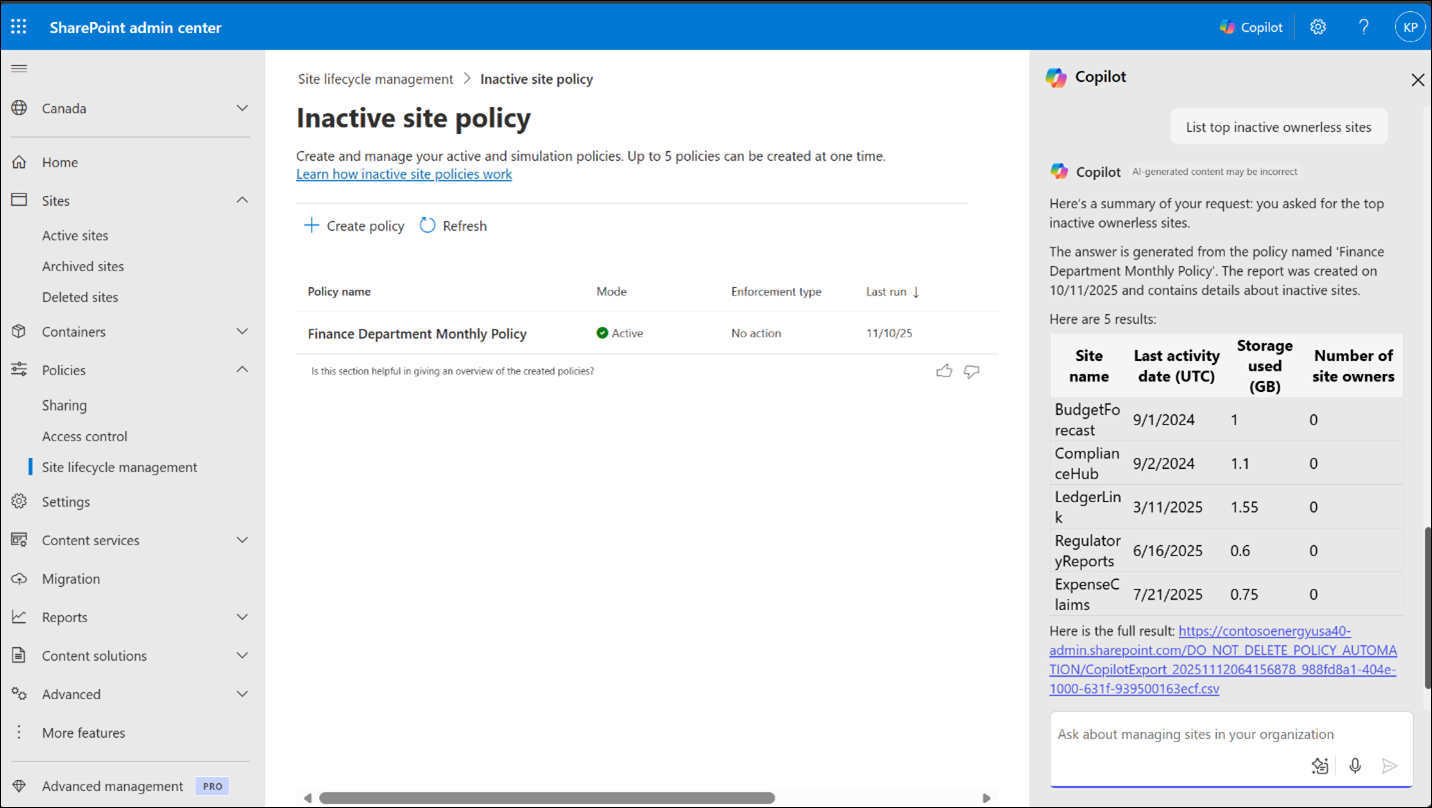
Task: Select Active sites in the sidebar
Action: tap(75, 235)
